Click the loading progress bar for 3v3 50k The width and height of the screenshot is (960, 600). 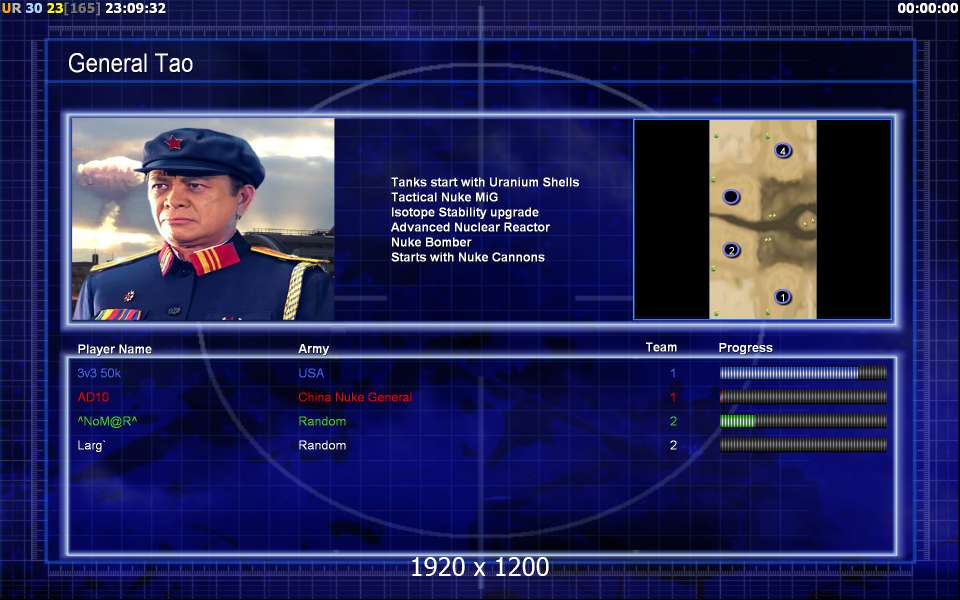[803, 373]
